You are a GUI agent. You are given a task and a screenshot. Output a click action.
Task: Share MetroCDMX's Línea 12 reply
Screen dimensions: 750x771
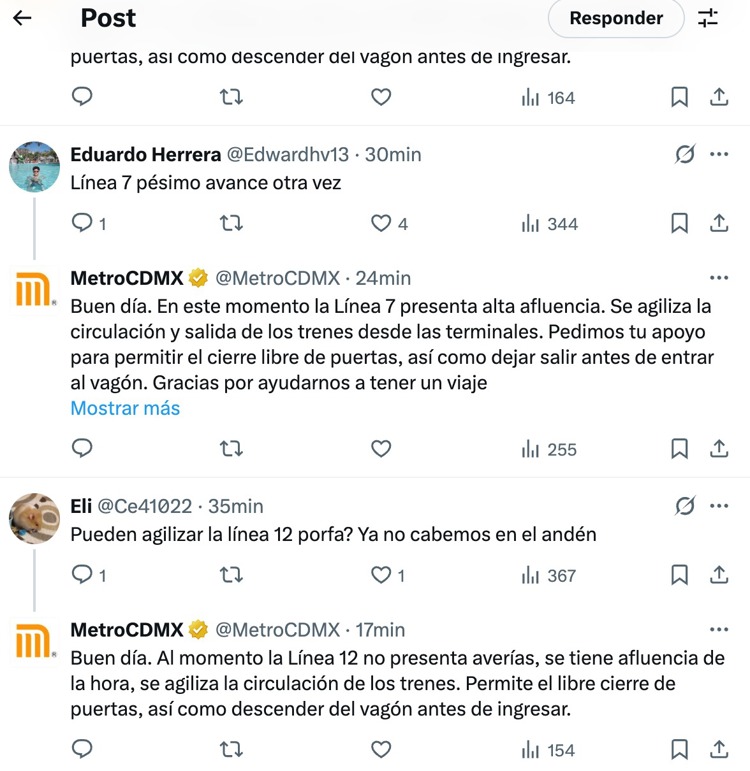(718, 749)
